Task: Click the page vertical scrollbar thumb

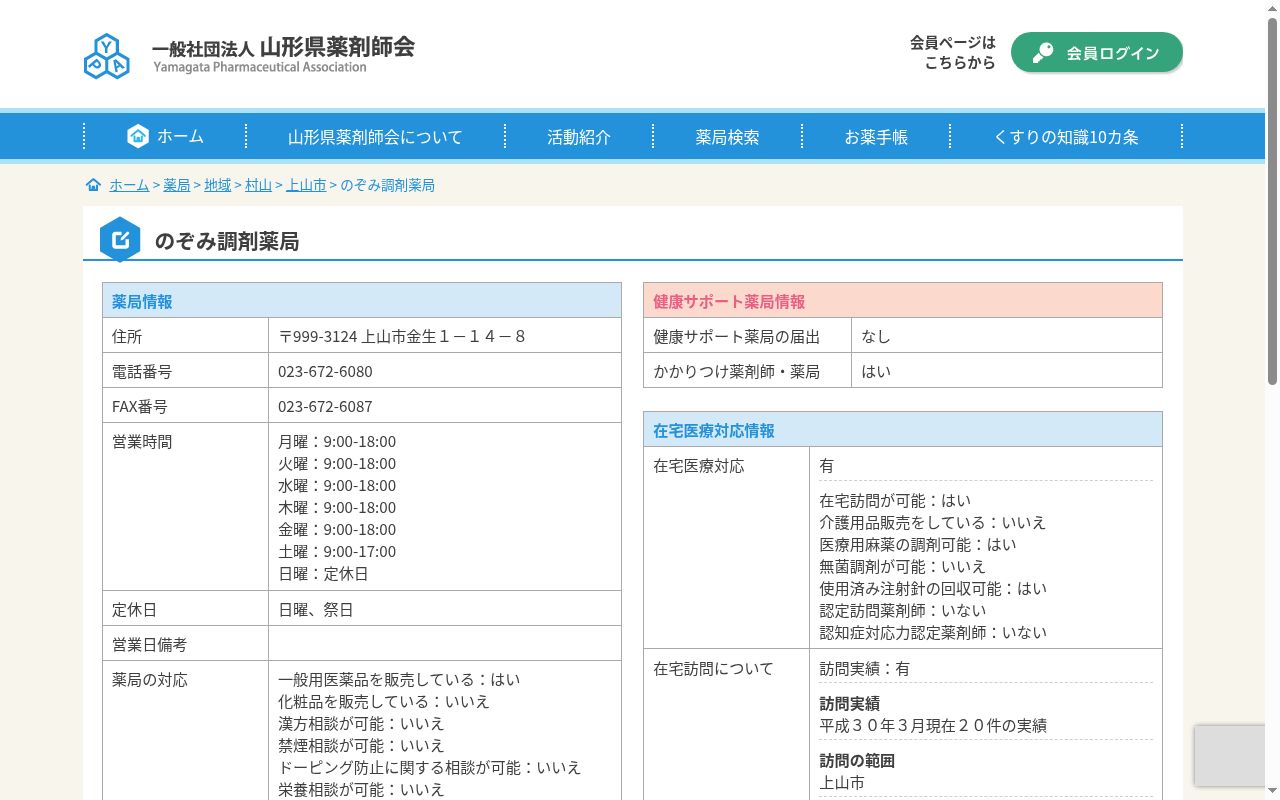Action: (1272, 200)
